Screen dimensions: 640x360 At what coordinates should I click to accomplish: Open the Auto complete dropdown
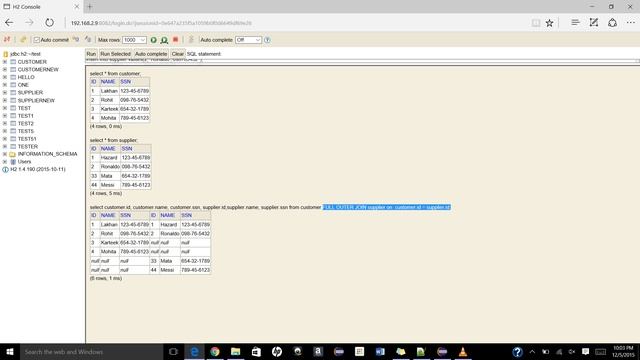coord(248,40)
